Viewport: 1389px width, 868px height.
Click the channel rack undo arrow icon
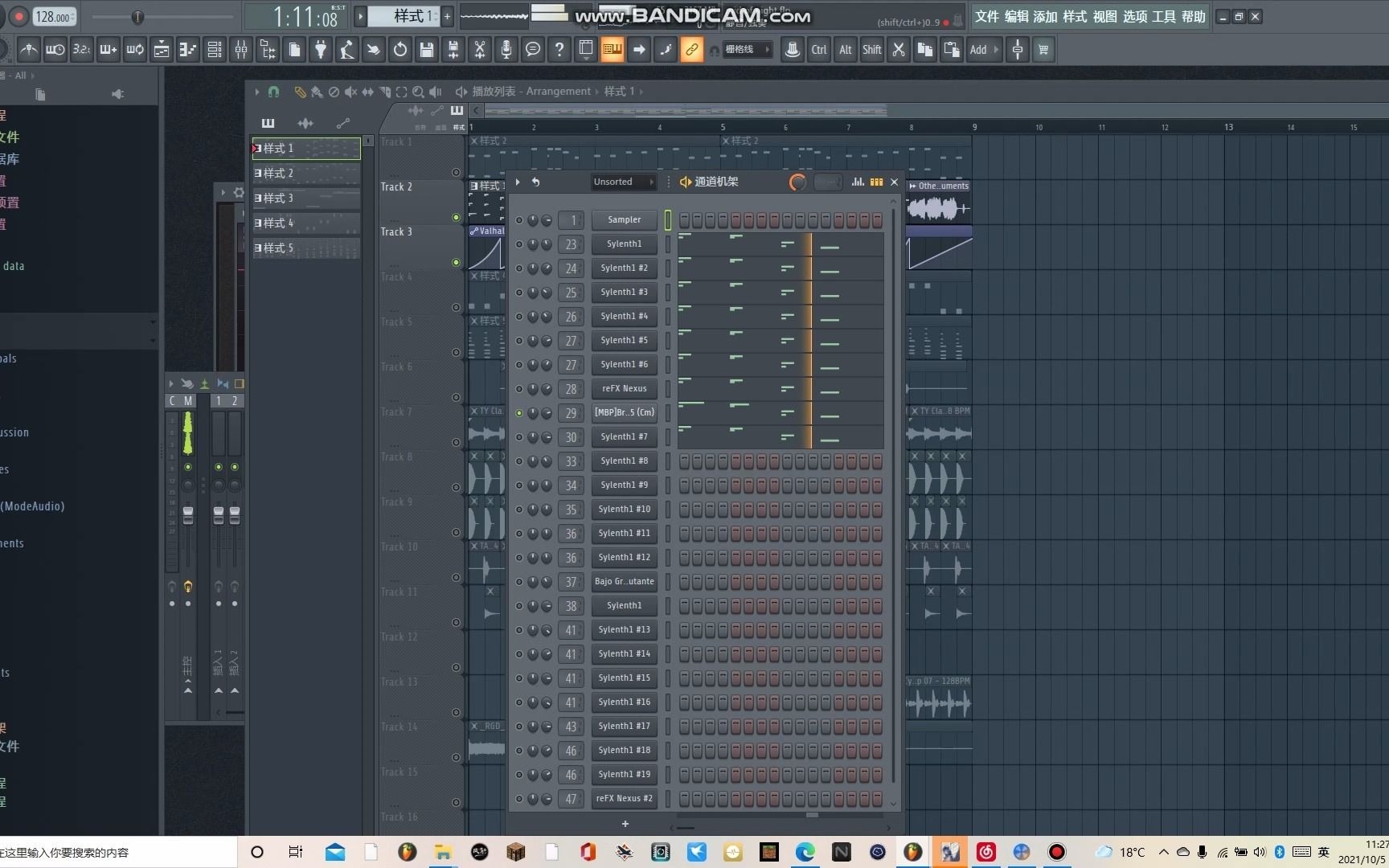[535, 182]
